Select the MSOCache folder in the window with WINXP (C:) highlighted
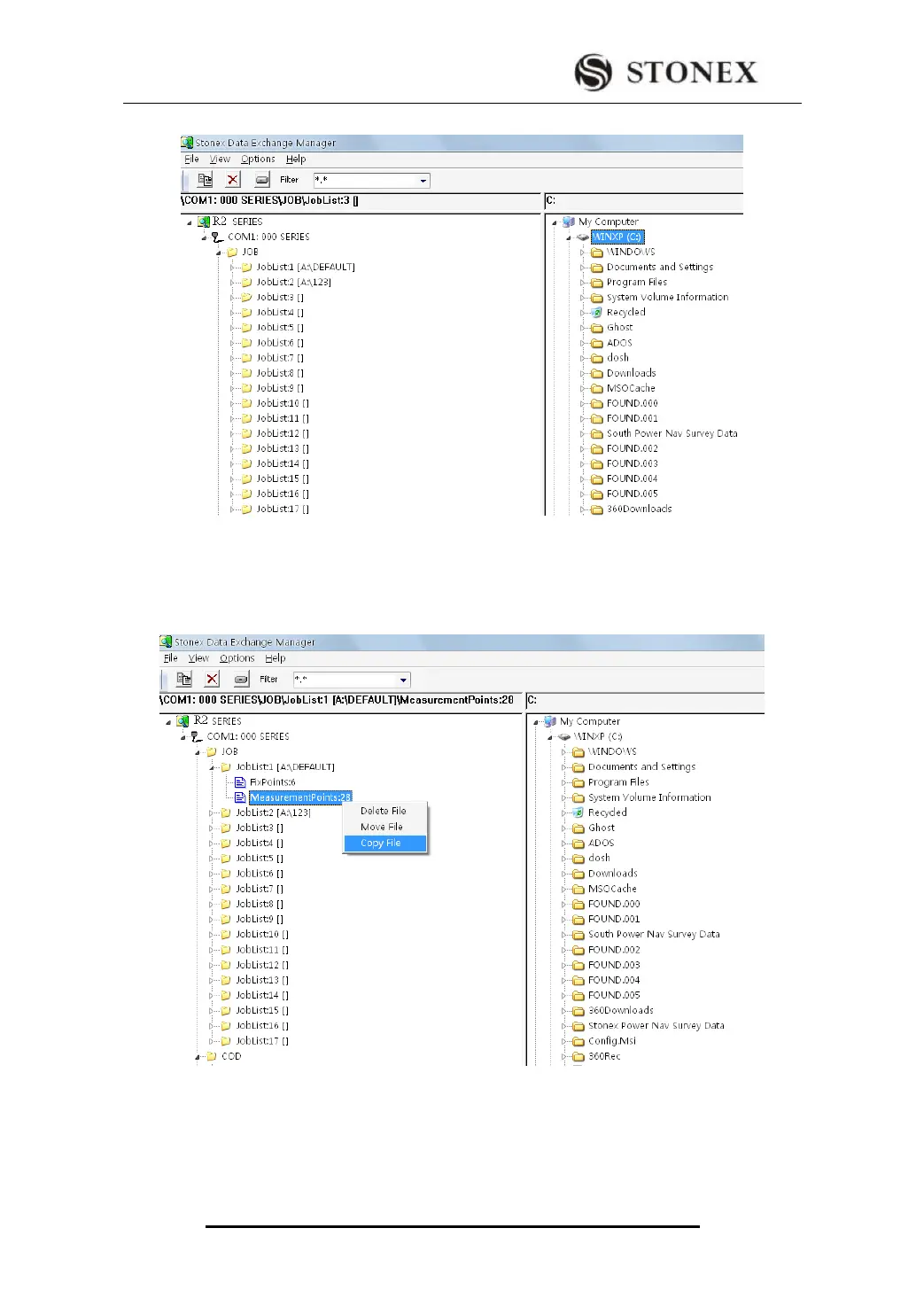The width and height of the screenshot is (924, 1306). (631, 389)
